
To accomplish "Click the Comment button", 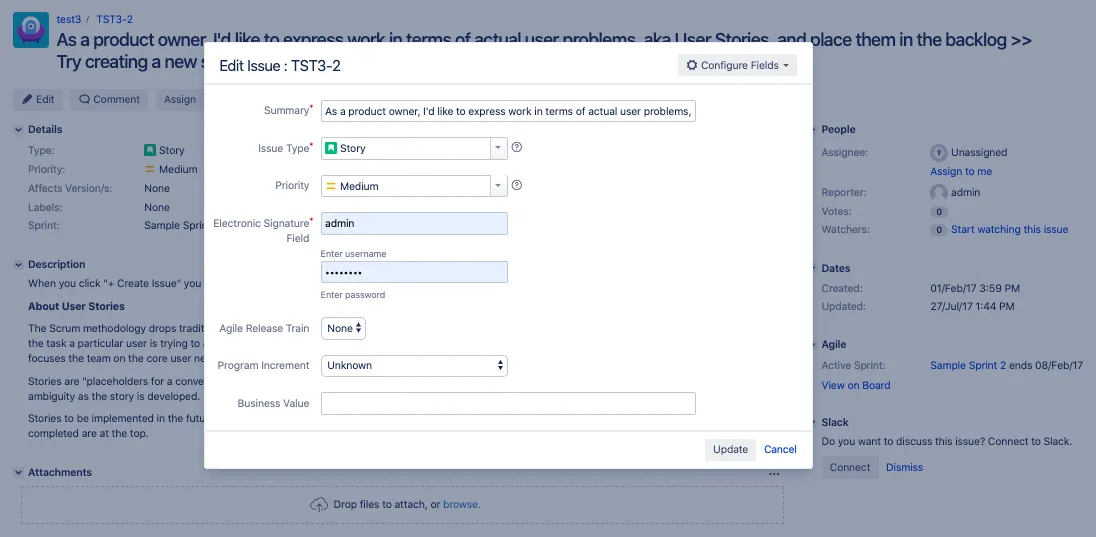I will 109,99.
